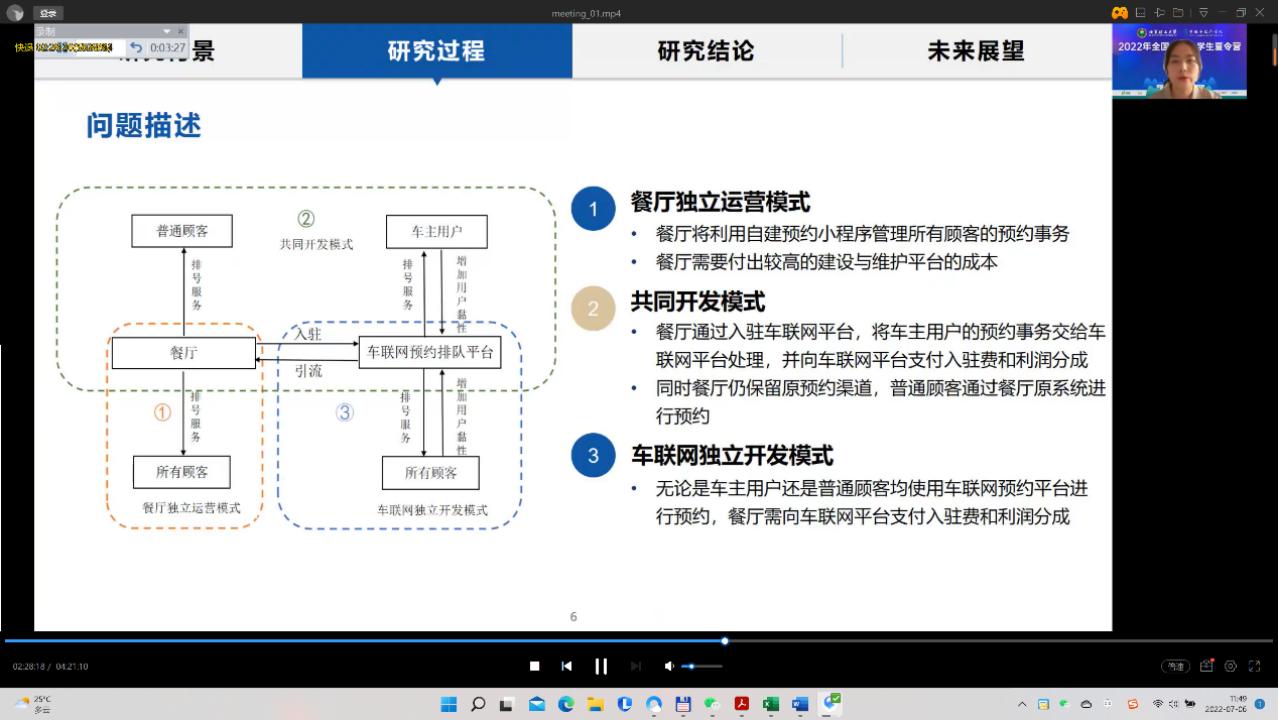1278x720 pixels.
Task: Click the 车联网独立开发模式 heading in the list
Action: click(x=732, y=456)
